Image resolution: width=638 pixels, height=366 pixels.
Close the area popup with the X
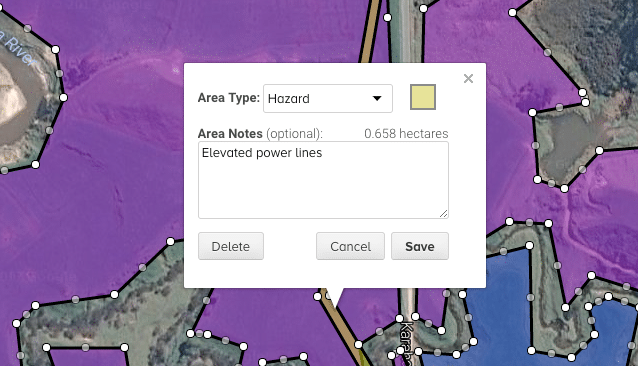pos(468,78)
